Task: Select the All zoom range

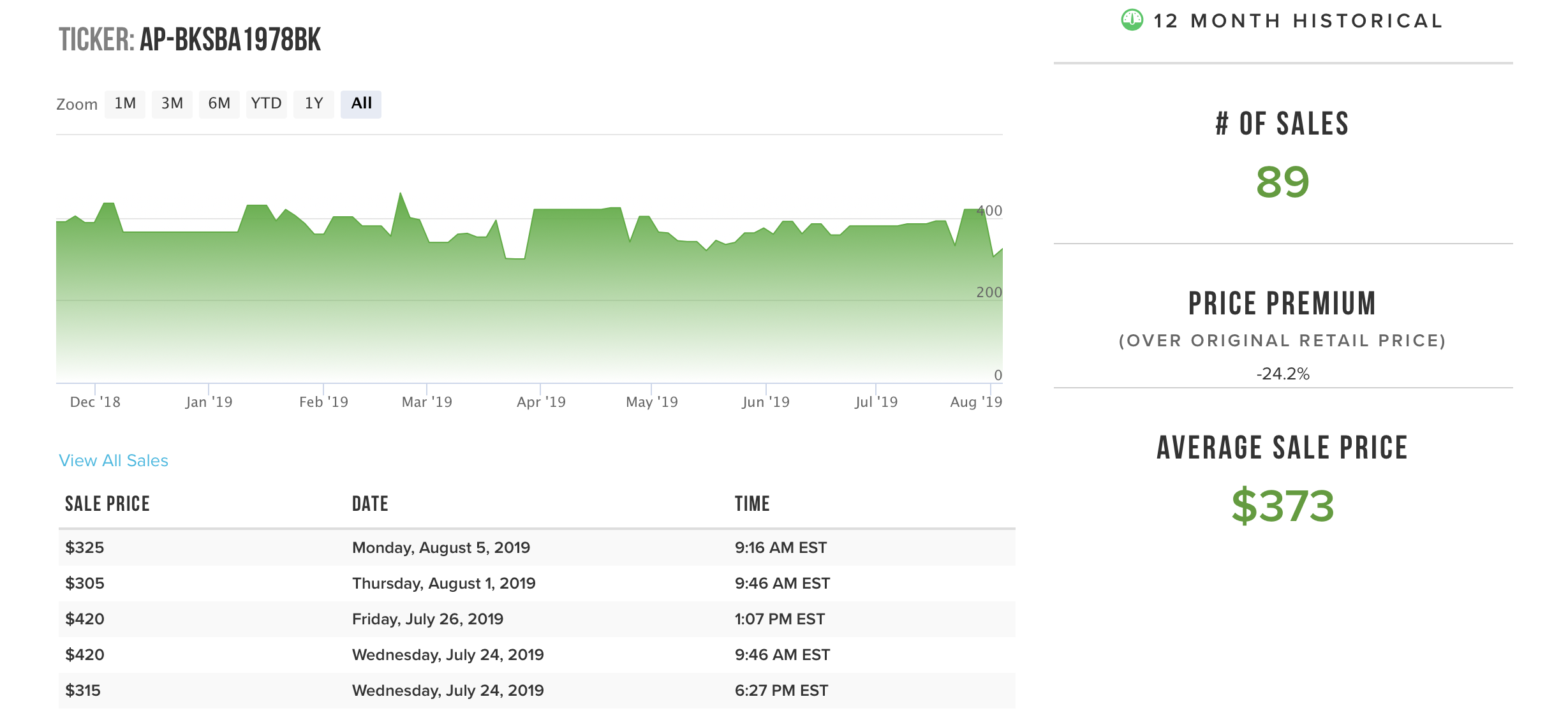Action: click(x=361, y=103)
